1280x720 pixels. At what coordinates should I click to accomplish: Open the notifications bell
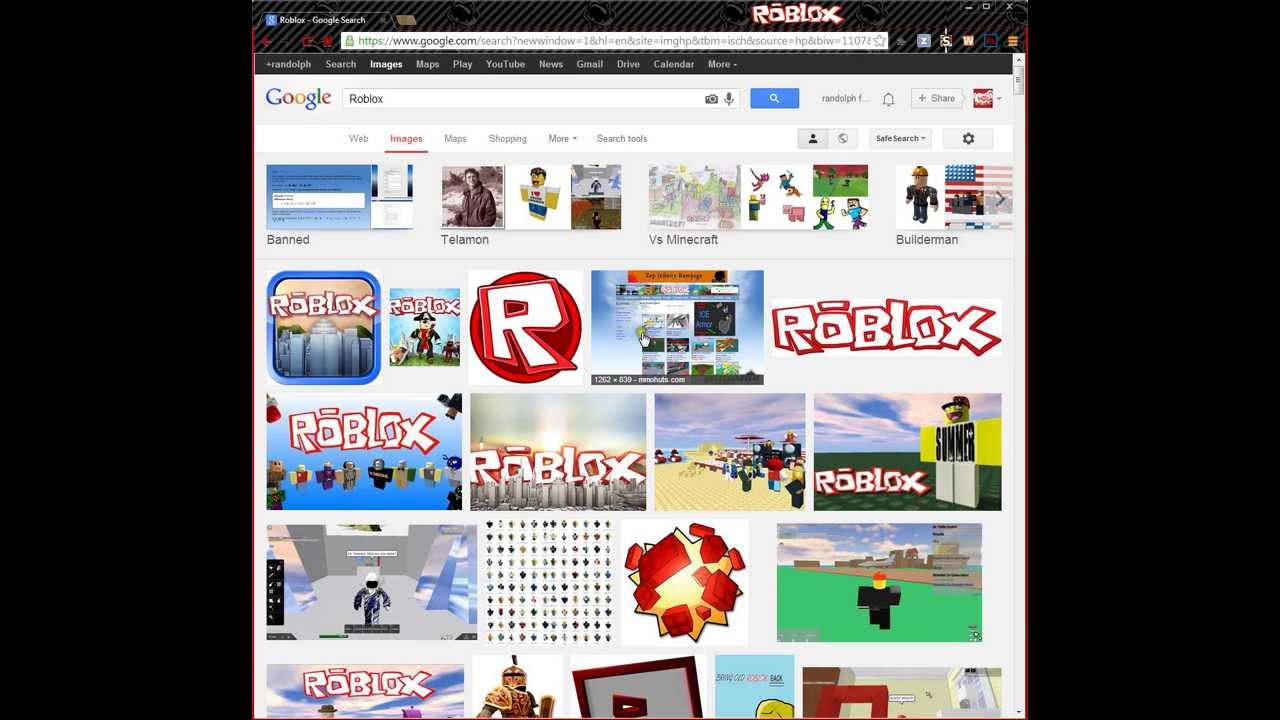(888, 99)
